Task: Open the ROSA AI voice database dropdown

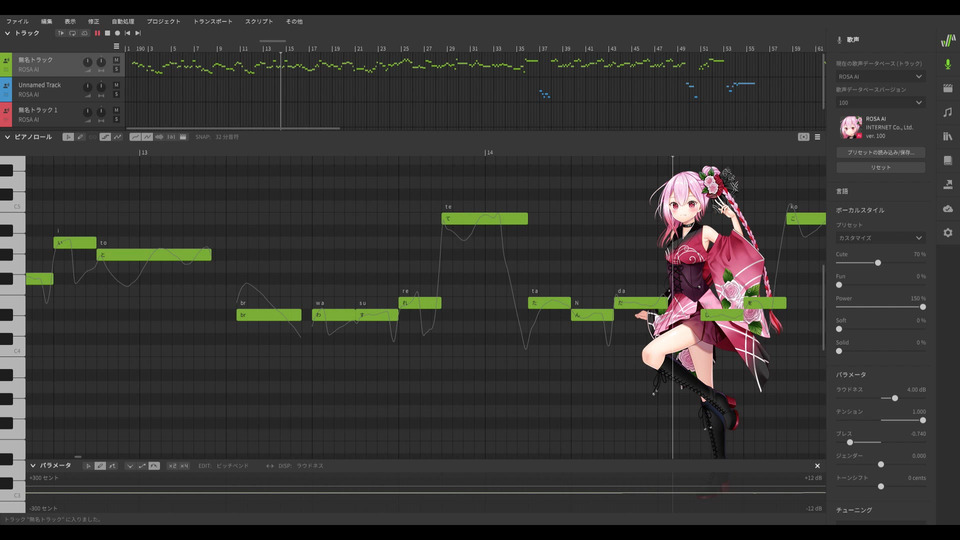Action: tap(880, 77)
